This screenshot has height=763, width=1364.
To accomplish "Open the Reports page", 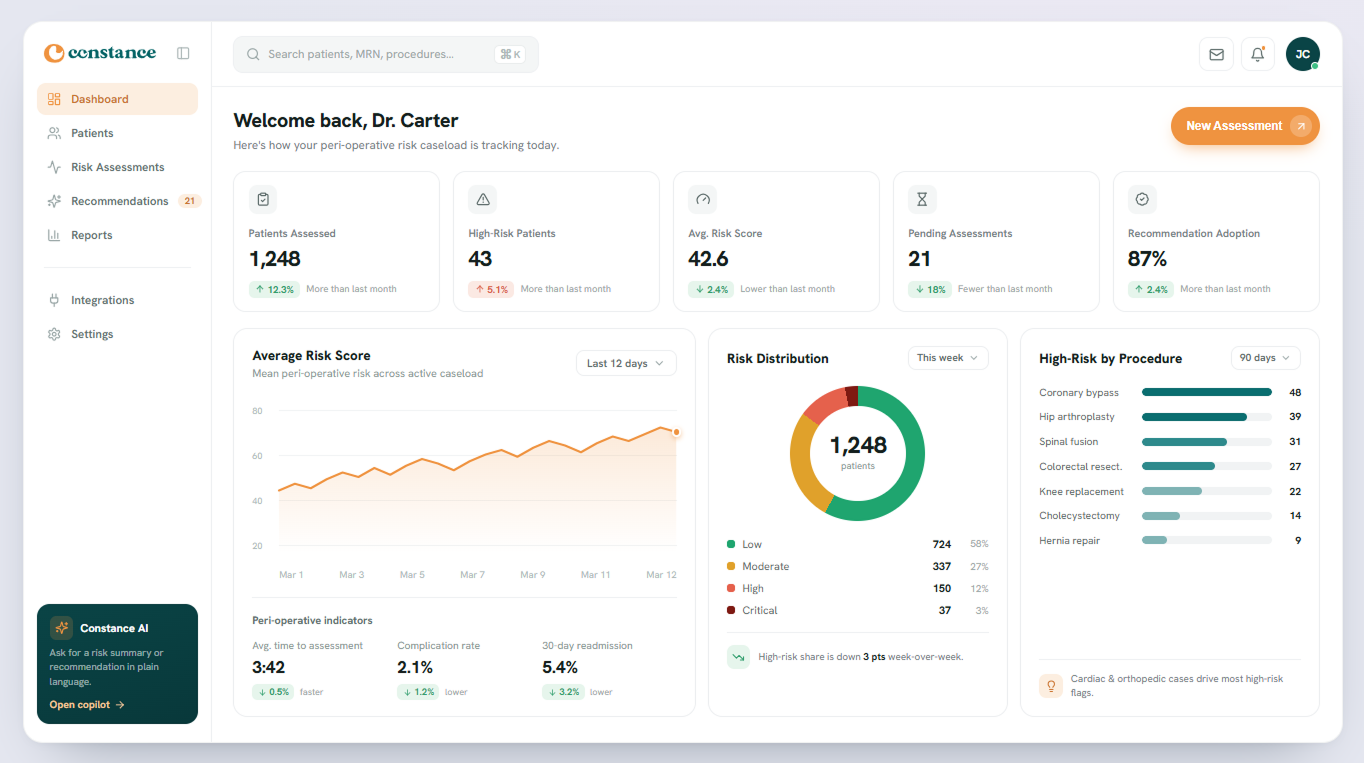I will [117, 235].
